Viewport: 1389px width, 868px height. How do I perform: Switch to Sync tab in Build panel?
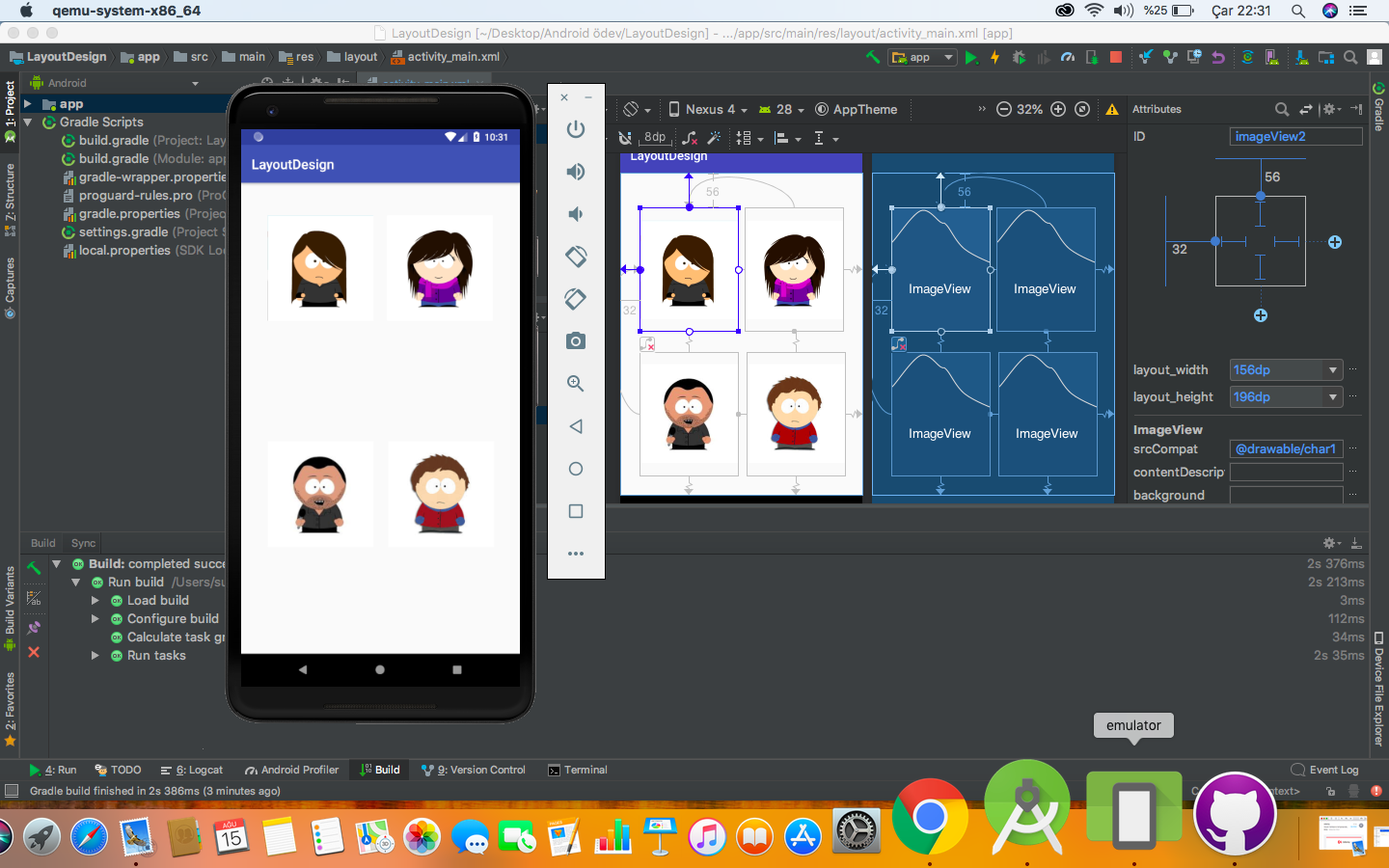tap(83, 543)
